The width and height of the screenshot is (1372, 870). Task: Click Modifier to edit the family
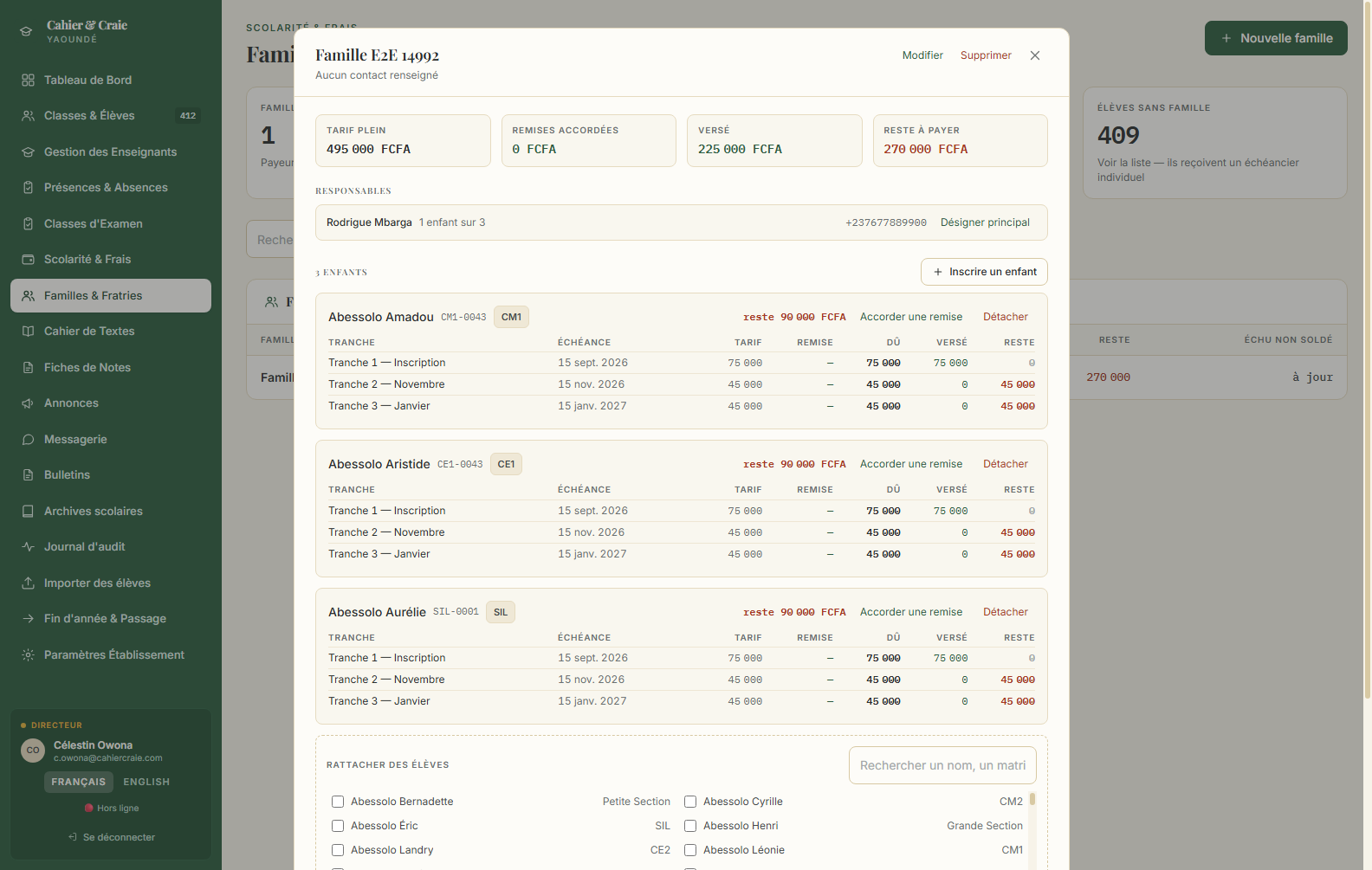tap(922, 55)
